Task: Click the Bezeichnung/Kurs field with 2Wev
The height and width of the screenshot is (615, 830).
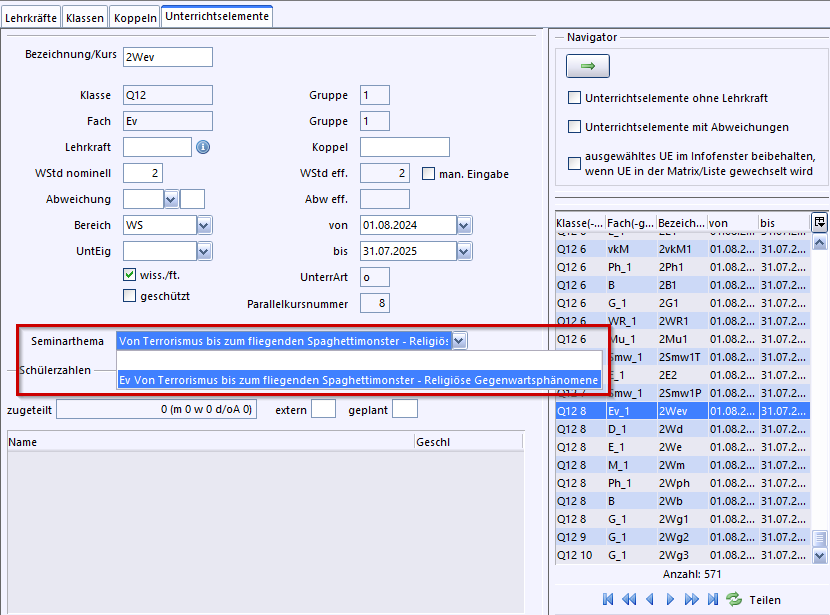Action: click(x=168, y=57)
